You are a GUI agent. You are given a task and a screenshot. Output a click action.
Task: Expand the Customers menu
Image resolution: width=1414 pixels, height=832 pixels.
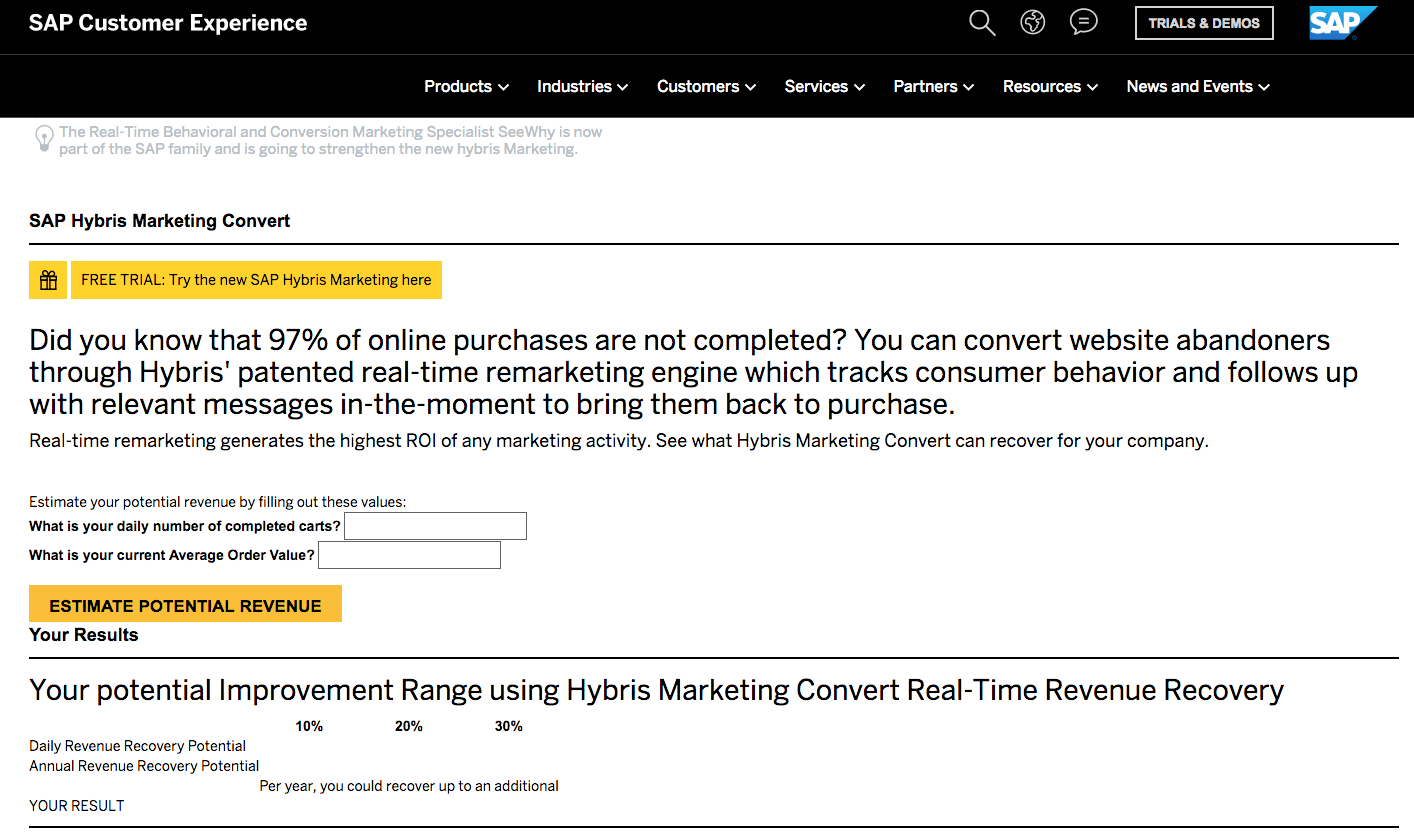[x=706, y=86]
